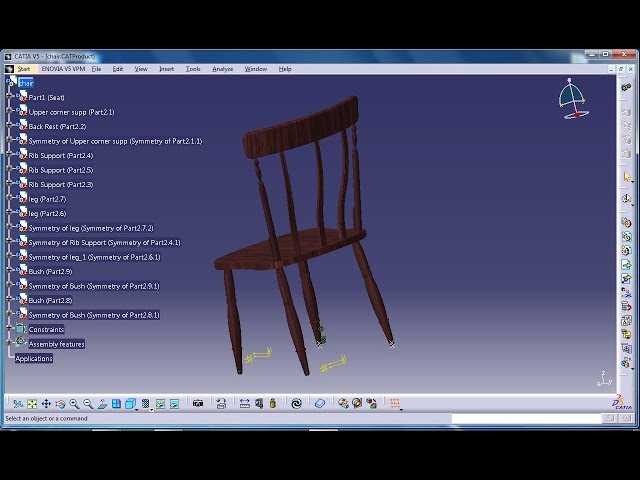The width and height of the screenshot is (640, 480).
Task: Open the Shading mode dropdown arrow
Action: (151, 409)
